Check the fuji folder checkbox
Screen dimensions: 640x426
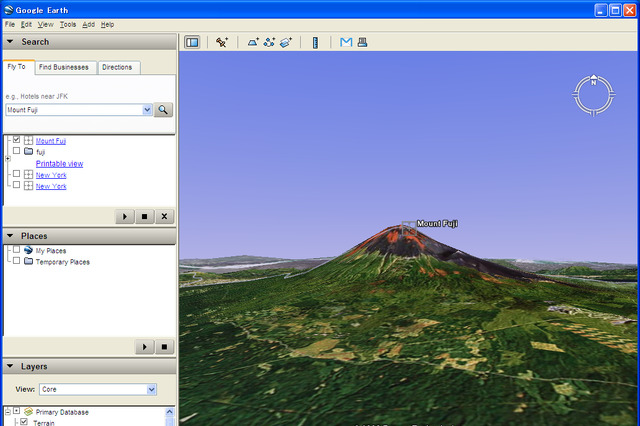tap(16, 151)
